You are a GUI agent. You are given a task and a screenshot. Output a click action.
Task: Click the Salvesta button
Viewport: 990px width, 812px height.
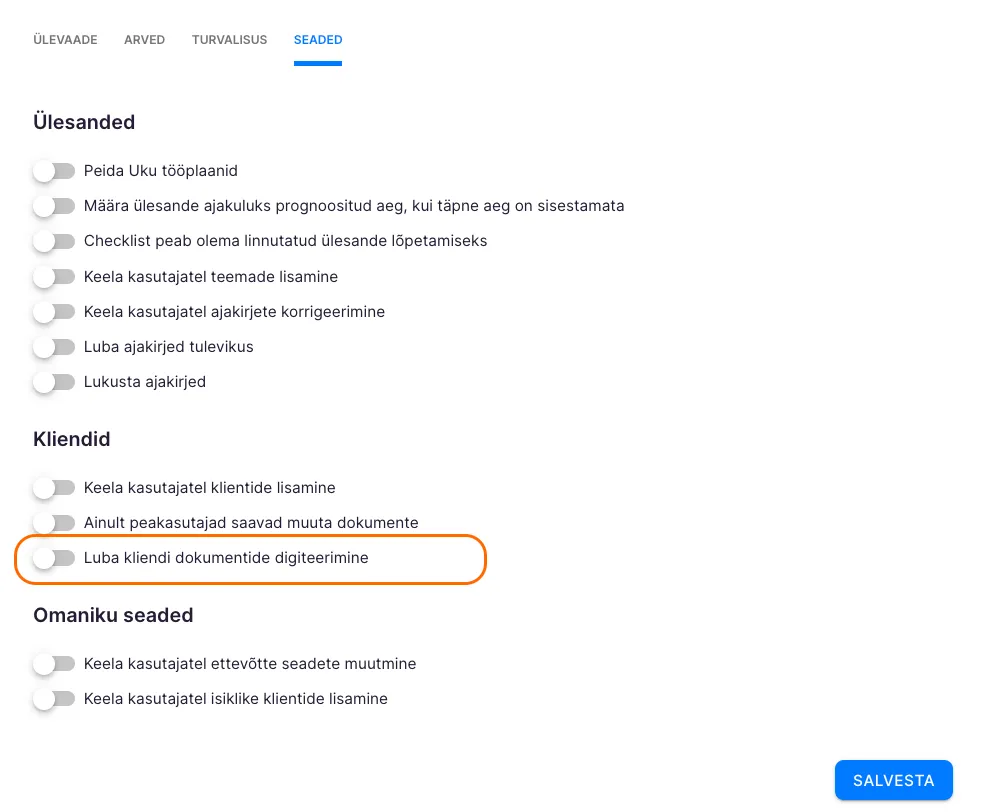point(893,781)
